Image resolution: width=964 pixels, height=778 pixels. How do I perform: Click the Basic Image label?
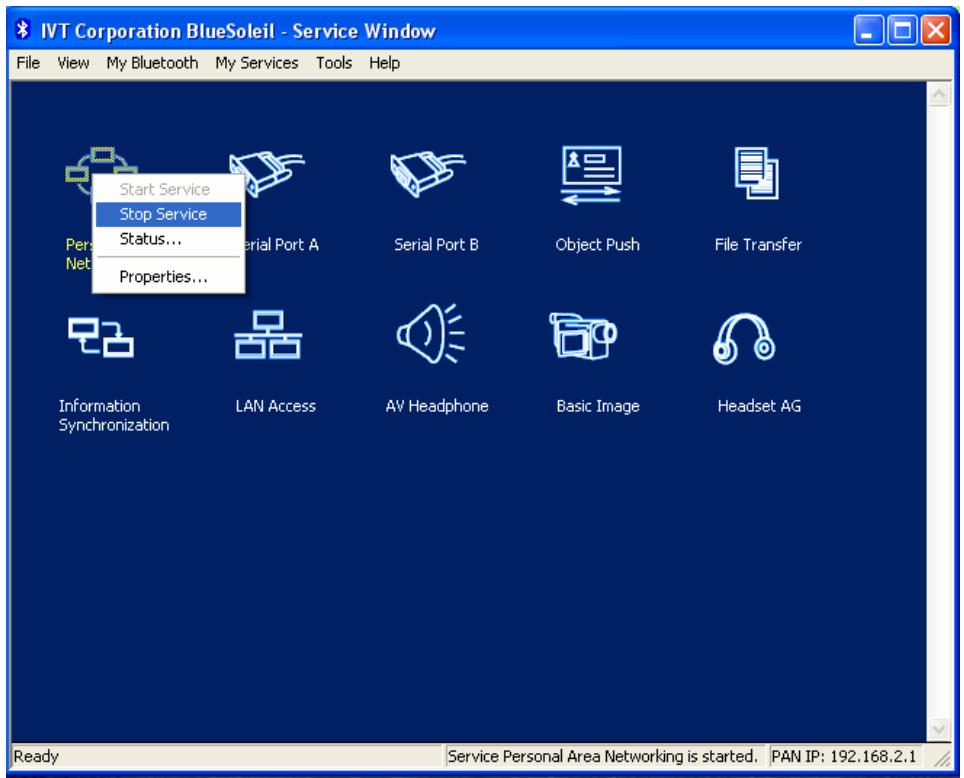click(x=598, y=406)
